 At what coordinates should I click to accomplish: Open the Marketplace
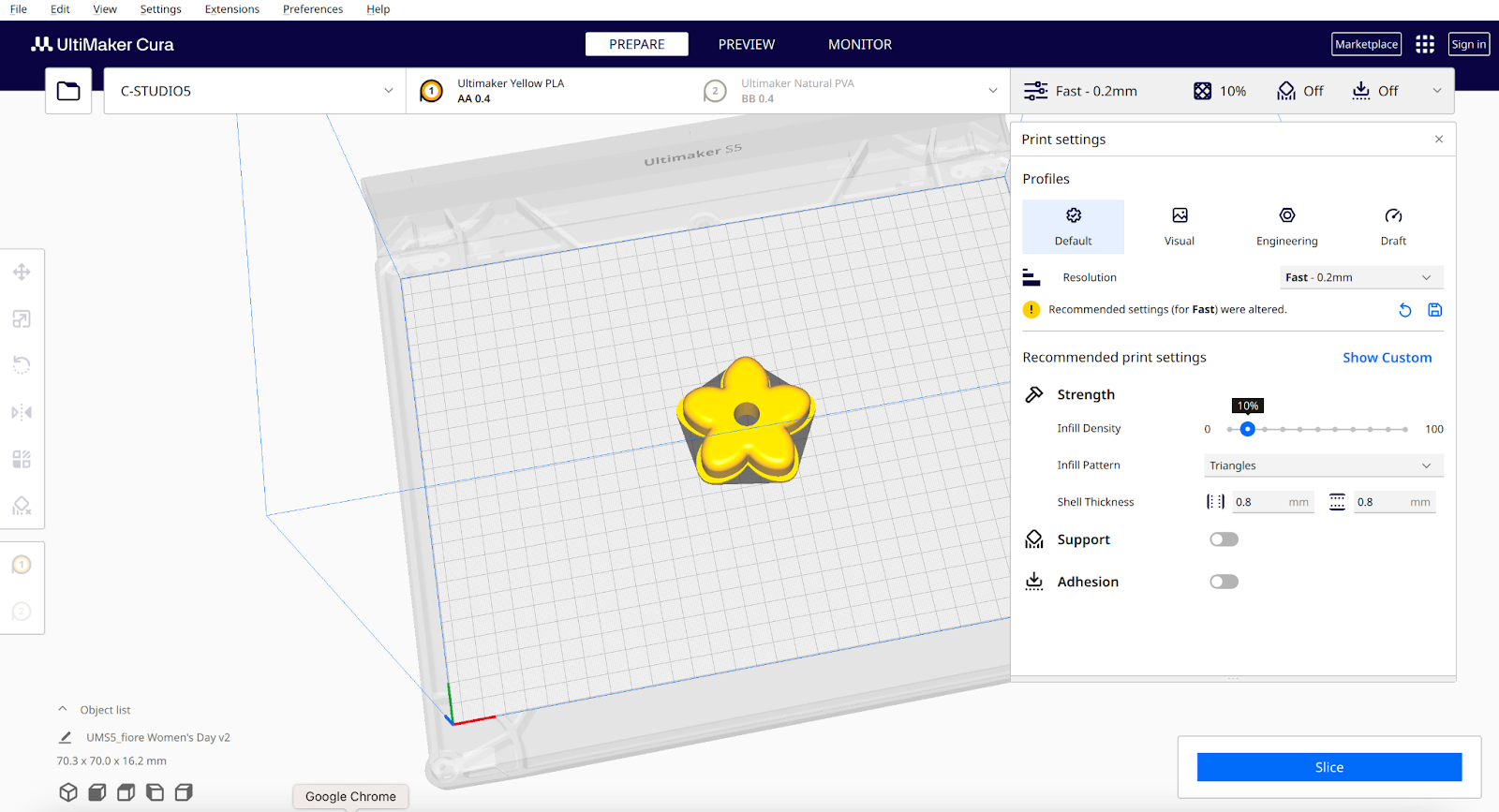tap(1367, 44)
